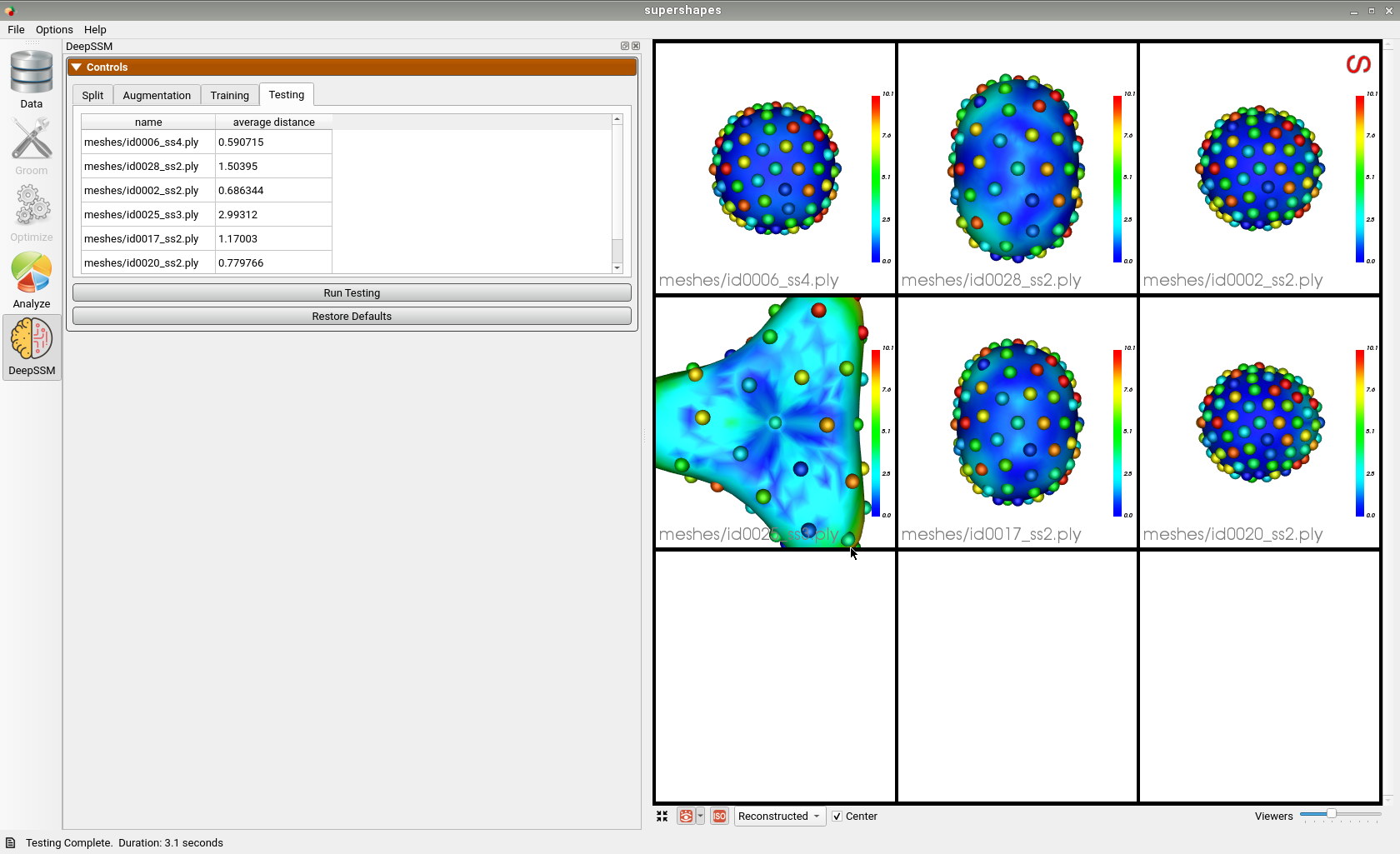Switch to the Split tab
The width and height of the screenshot is (1400, 854).
coord(92,95)
